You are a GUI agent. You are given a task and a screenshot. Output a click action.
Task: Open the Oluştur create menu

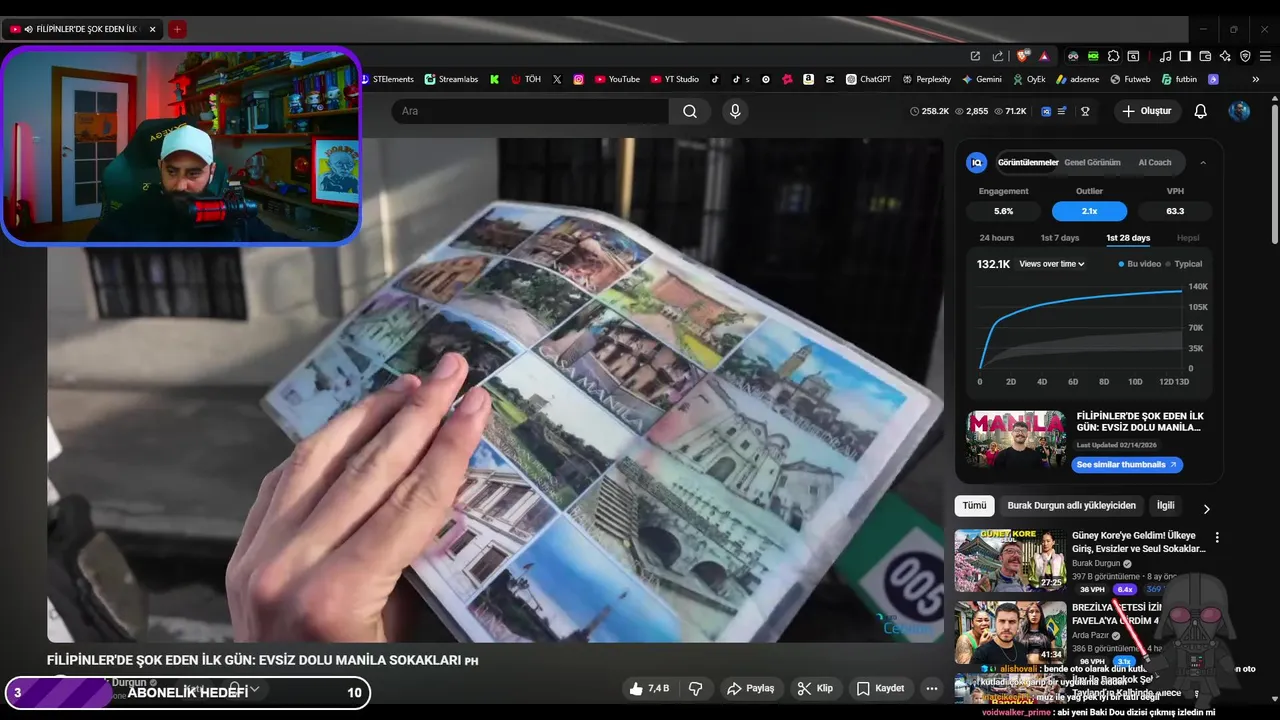[x=1146, y=111]
